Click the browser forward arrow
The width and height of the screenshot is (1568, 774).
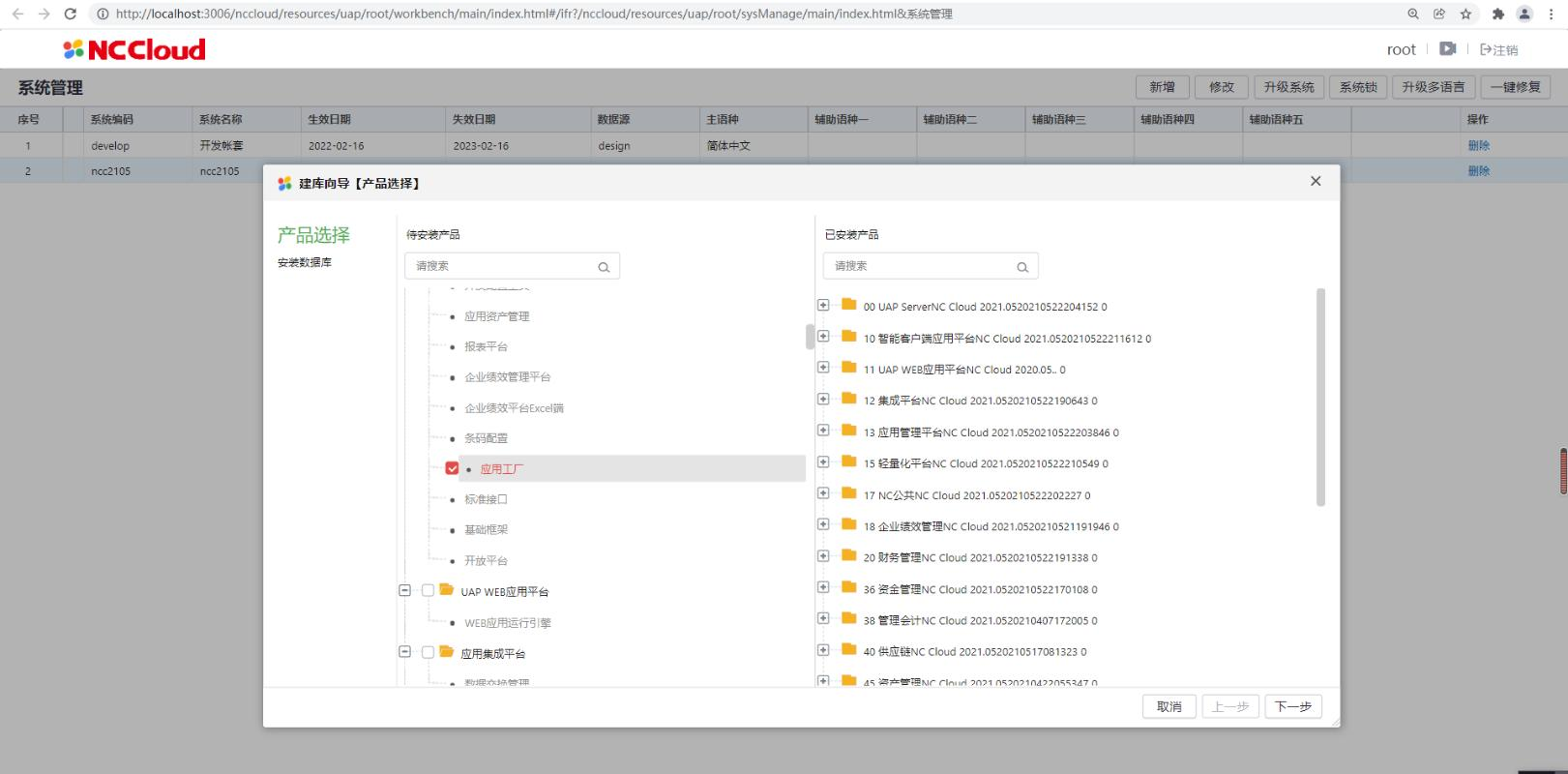click(x=44, y=14)
